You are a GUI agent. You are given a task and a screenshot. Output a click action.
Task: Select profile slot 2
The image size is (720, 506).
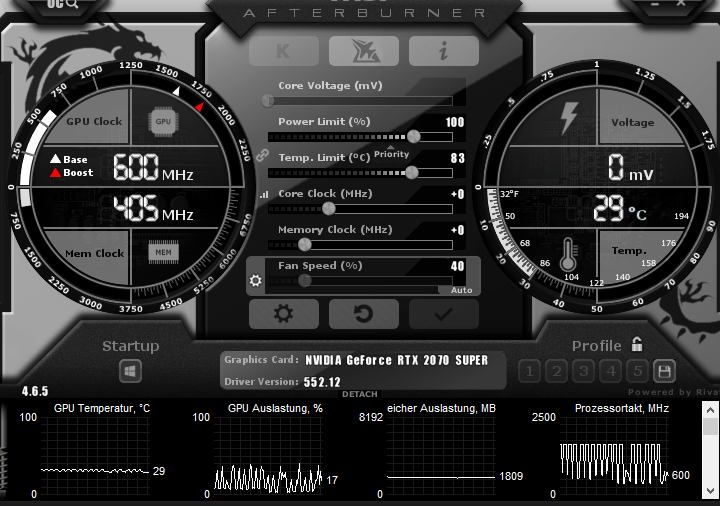click(x=557, y=371)
